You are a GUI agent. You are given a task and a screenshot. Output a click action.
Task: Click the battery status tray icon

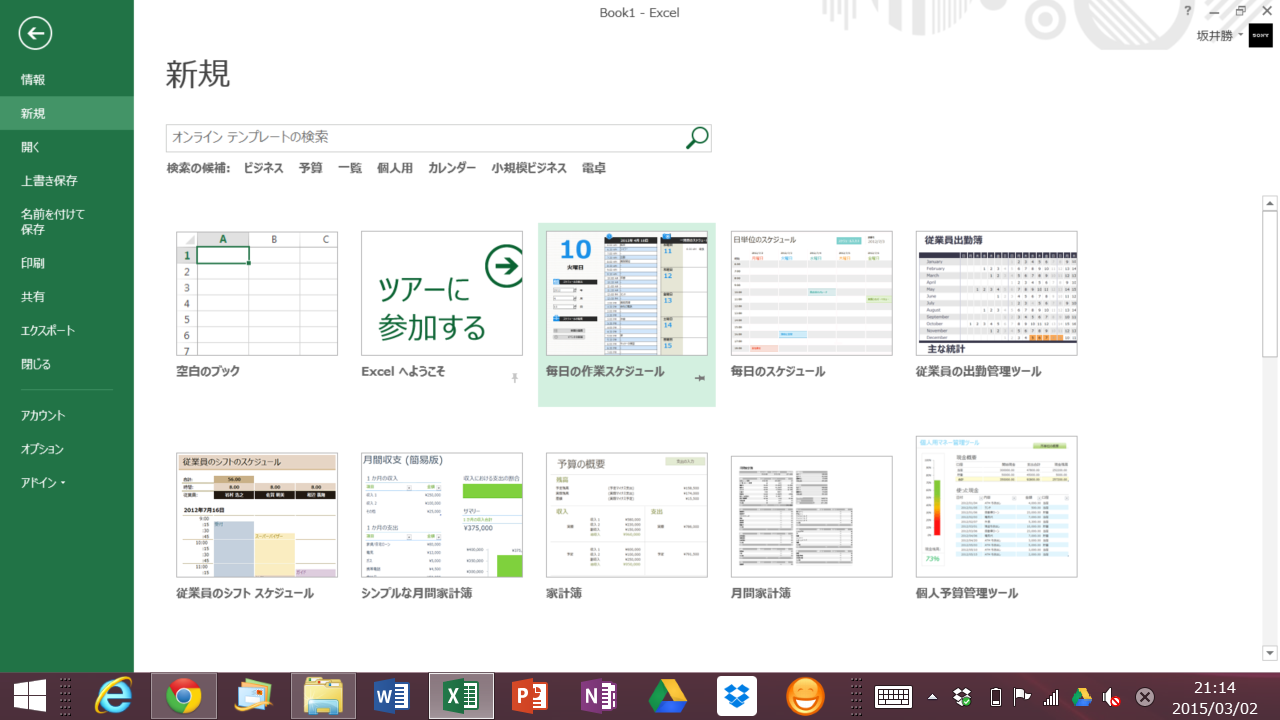click(994, 697)
